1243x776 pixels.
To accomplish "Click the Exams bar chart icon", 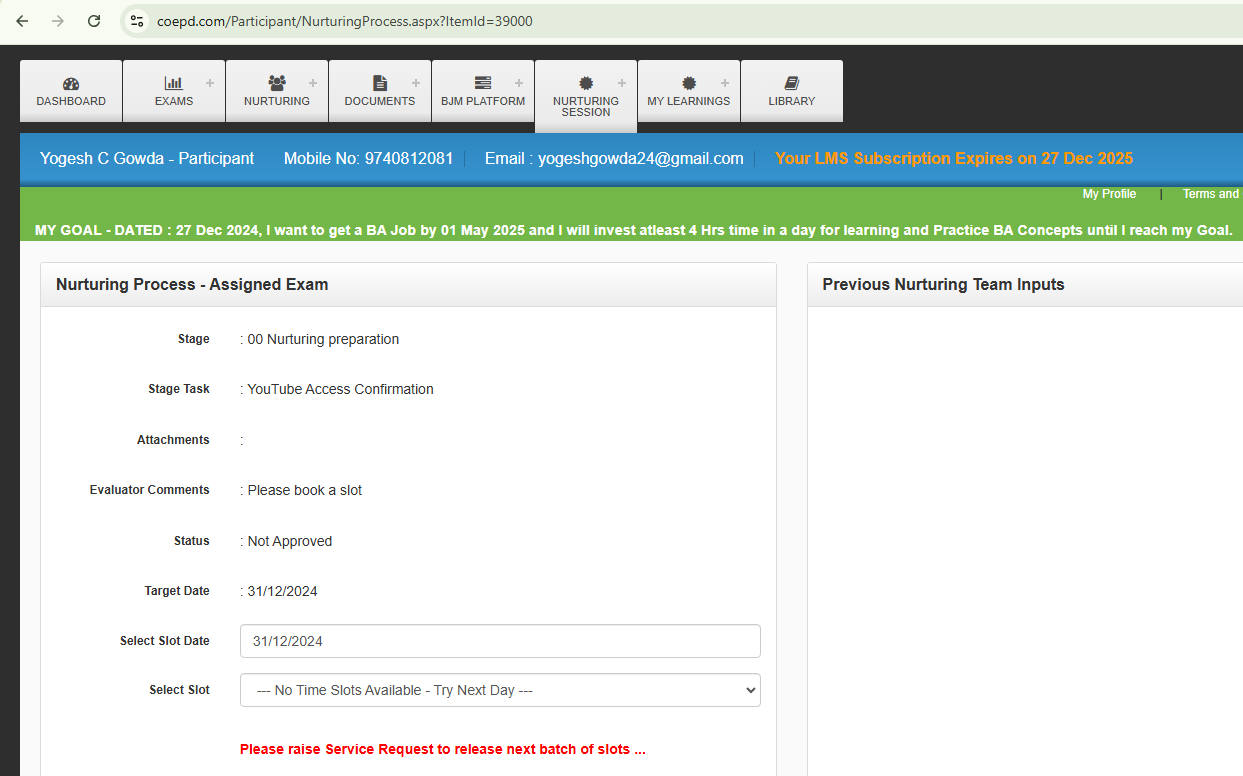I will (x=173, y=84).
